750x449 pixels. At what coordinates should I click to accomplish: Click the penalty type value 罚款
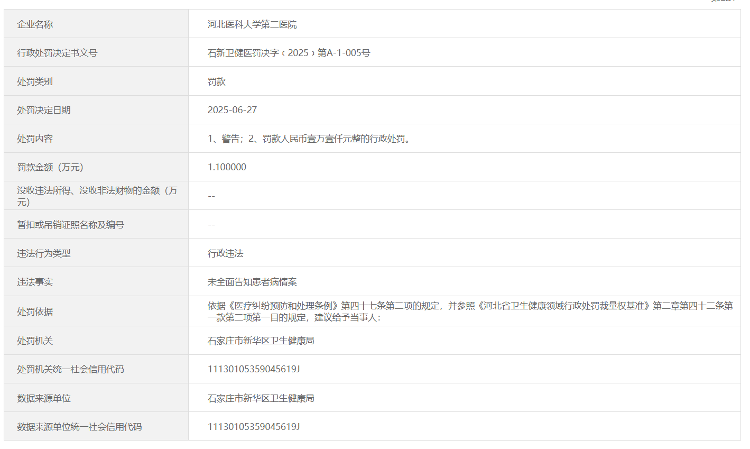pos(217,81)
